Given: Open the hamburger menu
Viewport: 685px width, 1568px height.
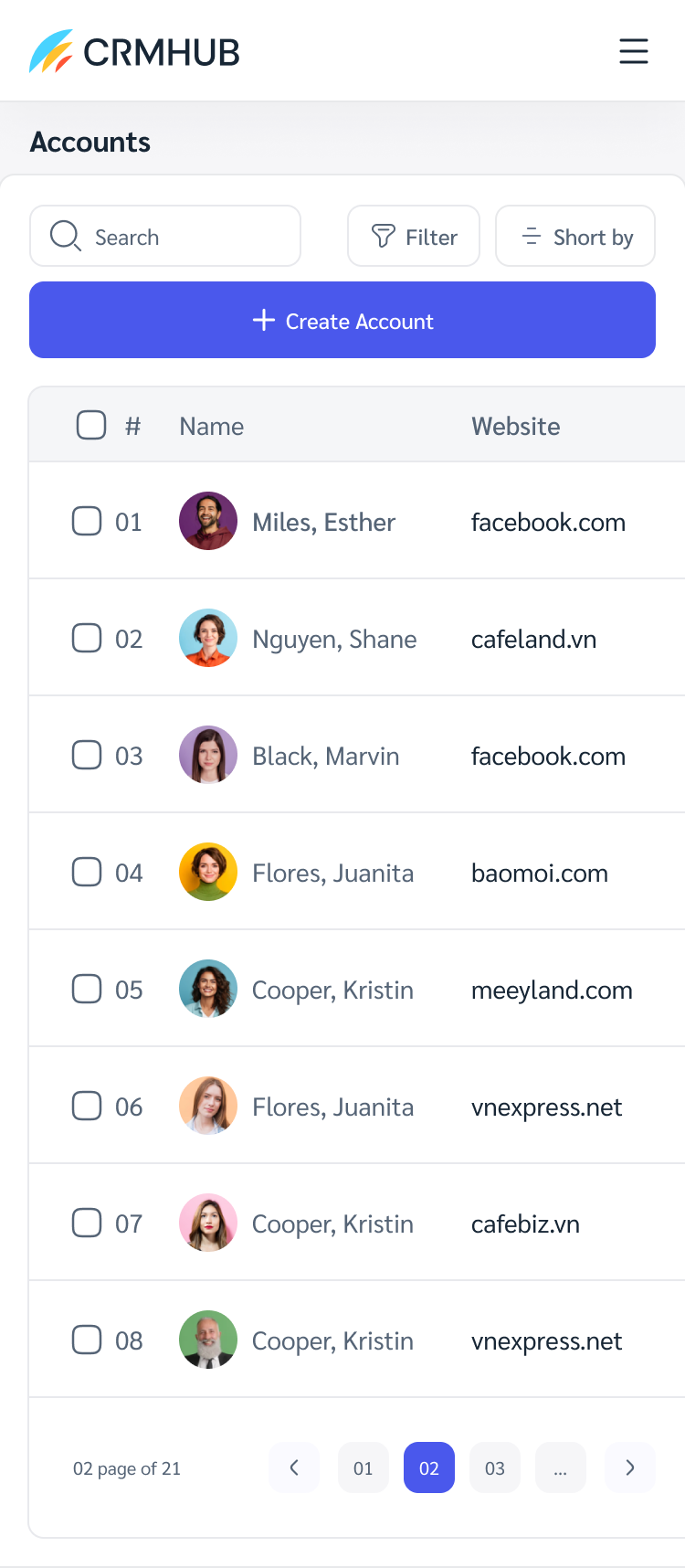Looking at the screenshot, I should pyautogui.click(x=634, y=52).
